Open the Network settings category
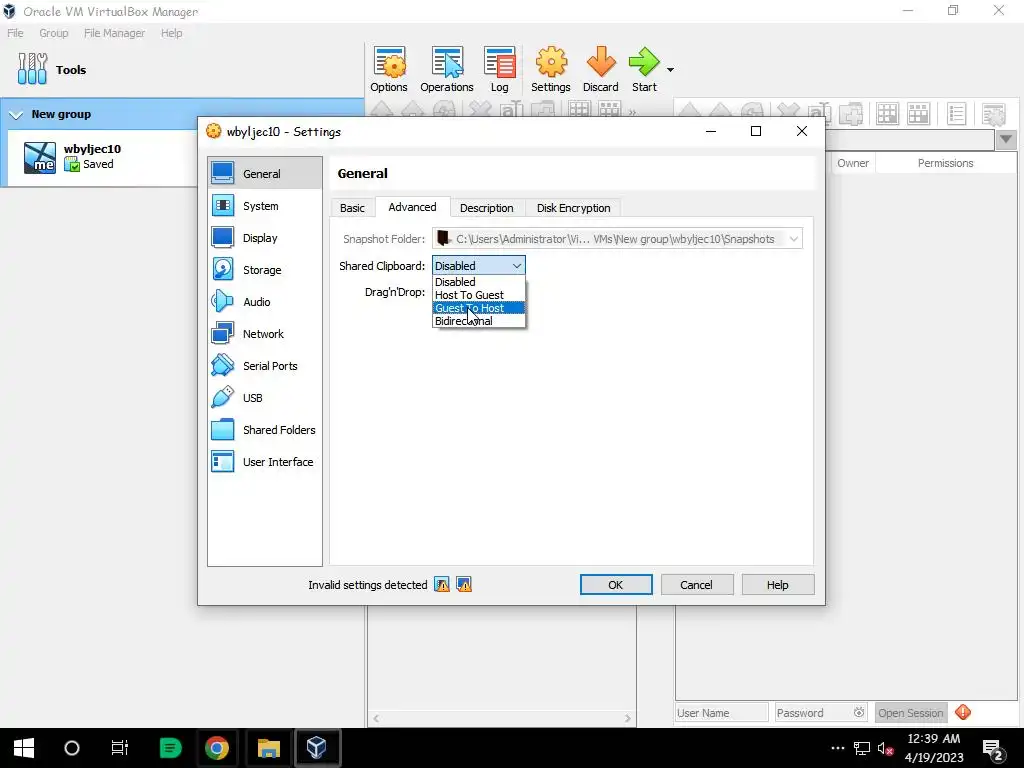The width and height of the screenshot is (1024, 768). pyautogui.click(x=264, y=334)
